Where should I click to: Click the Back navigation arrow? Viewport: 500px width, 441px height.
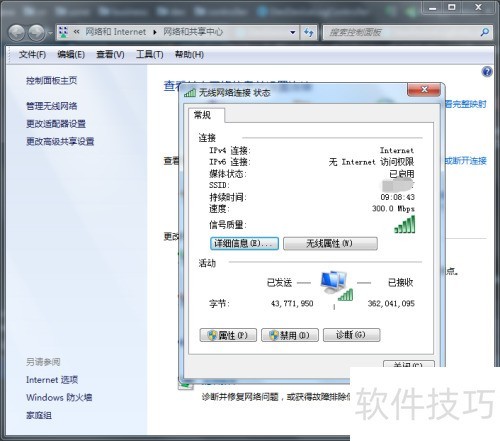click(x=17, y=33)
